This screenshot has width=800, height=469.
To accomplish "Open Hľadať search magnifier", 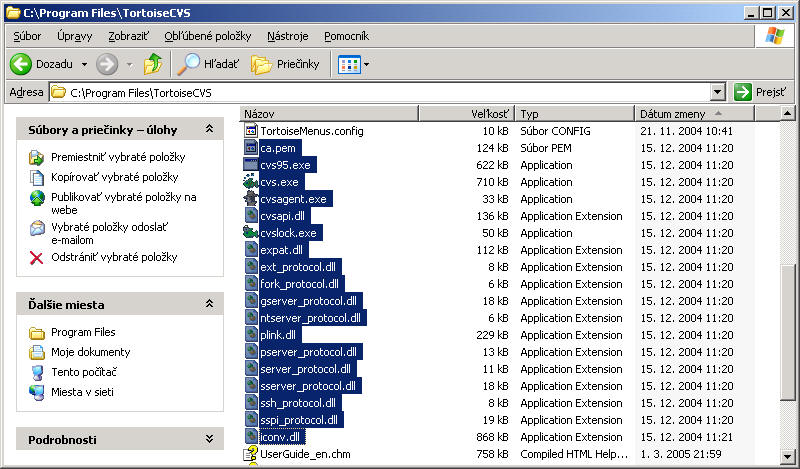I will coord(188,64).
